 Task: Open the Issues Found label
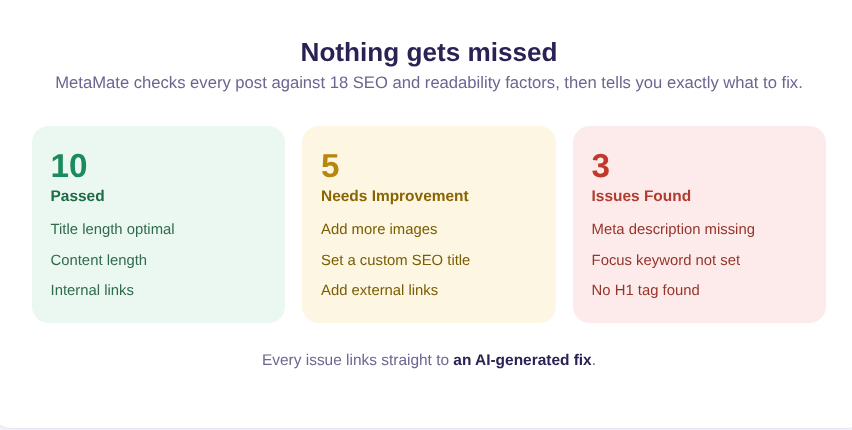click(641, 196)
